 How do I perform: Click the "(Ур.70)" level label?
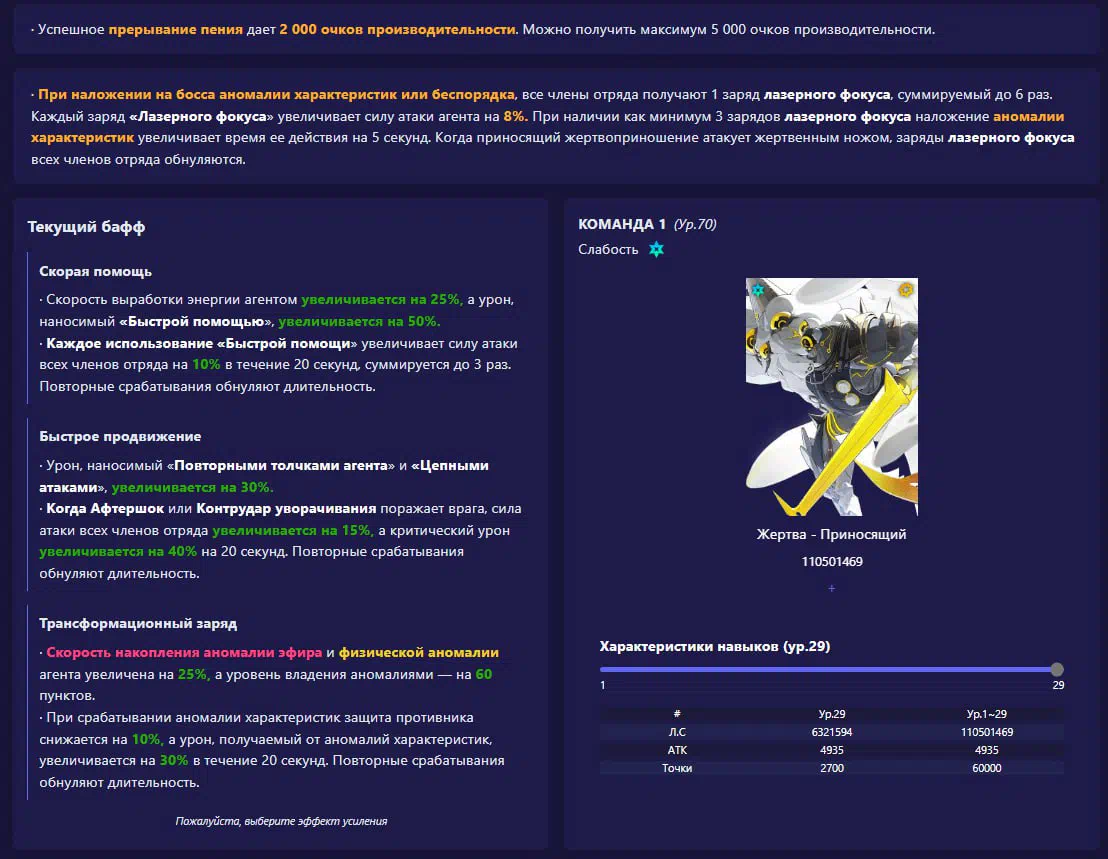[x=695, y=224]
